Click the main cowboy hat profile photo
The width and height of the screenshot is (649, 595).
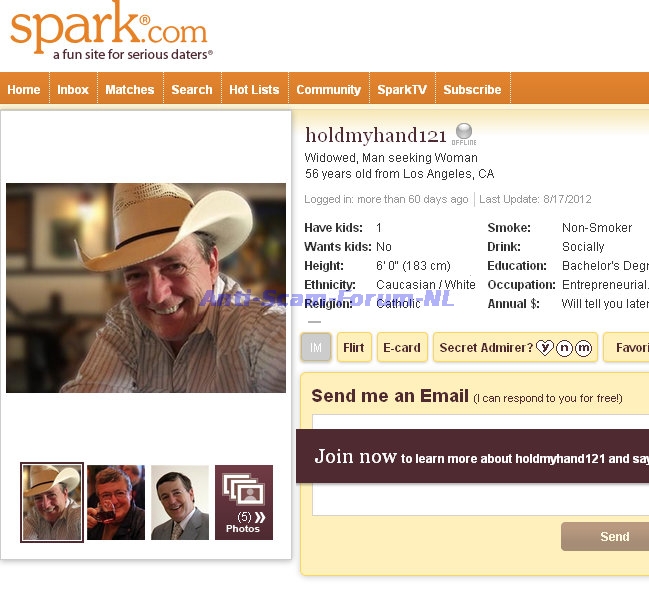pyautogui.click(x=146, y=288)
